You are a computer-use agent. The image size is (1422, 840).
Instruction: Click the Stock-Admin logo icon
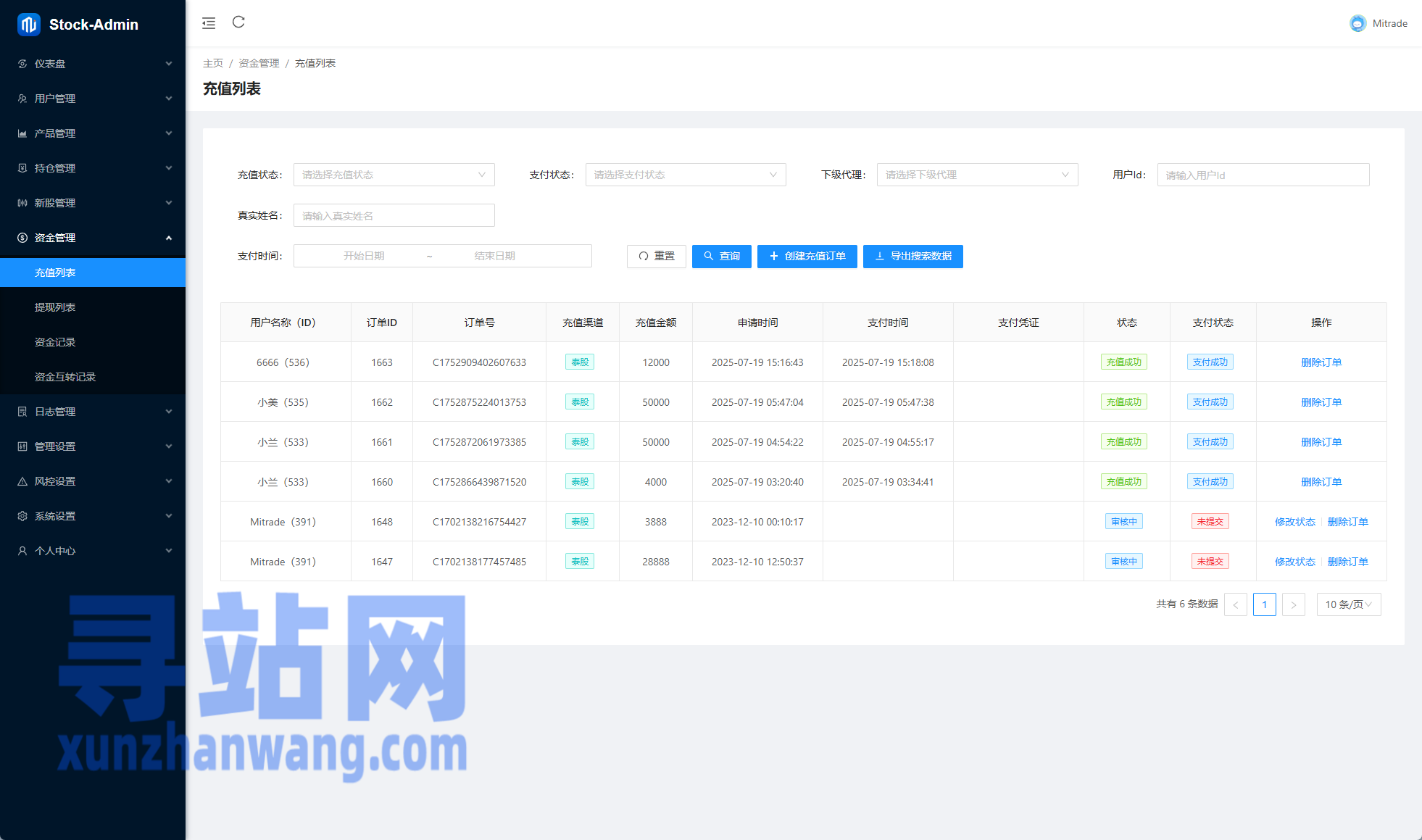(29, 25)
